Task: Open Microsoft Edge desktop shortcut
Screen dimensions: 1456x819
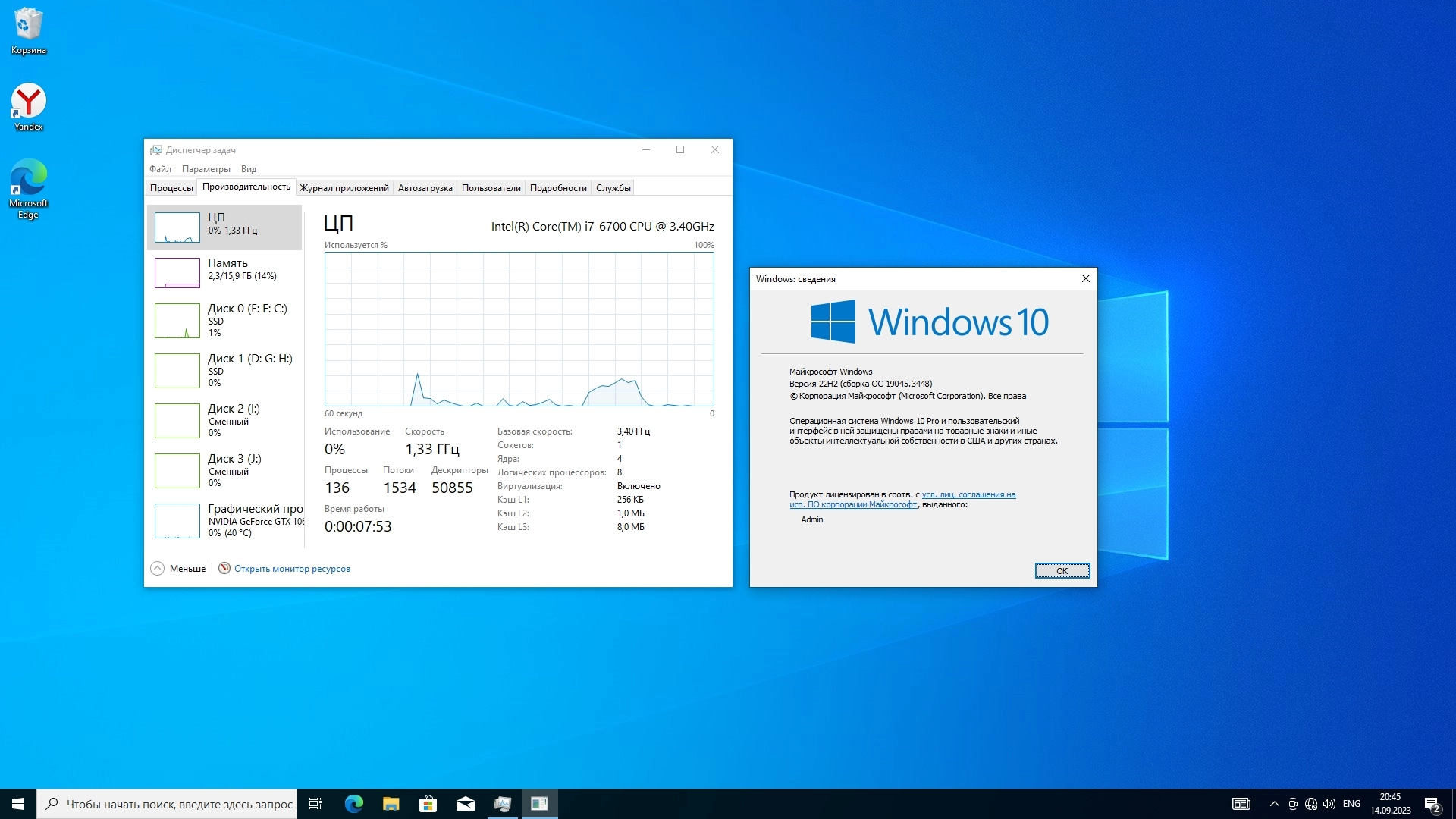Action: pos(29,188)
